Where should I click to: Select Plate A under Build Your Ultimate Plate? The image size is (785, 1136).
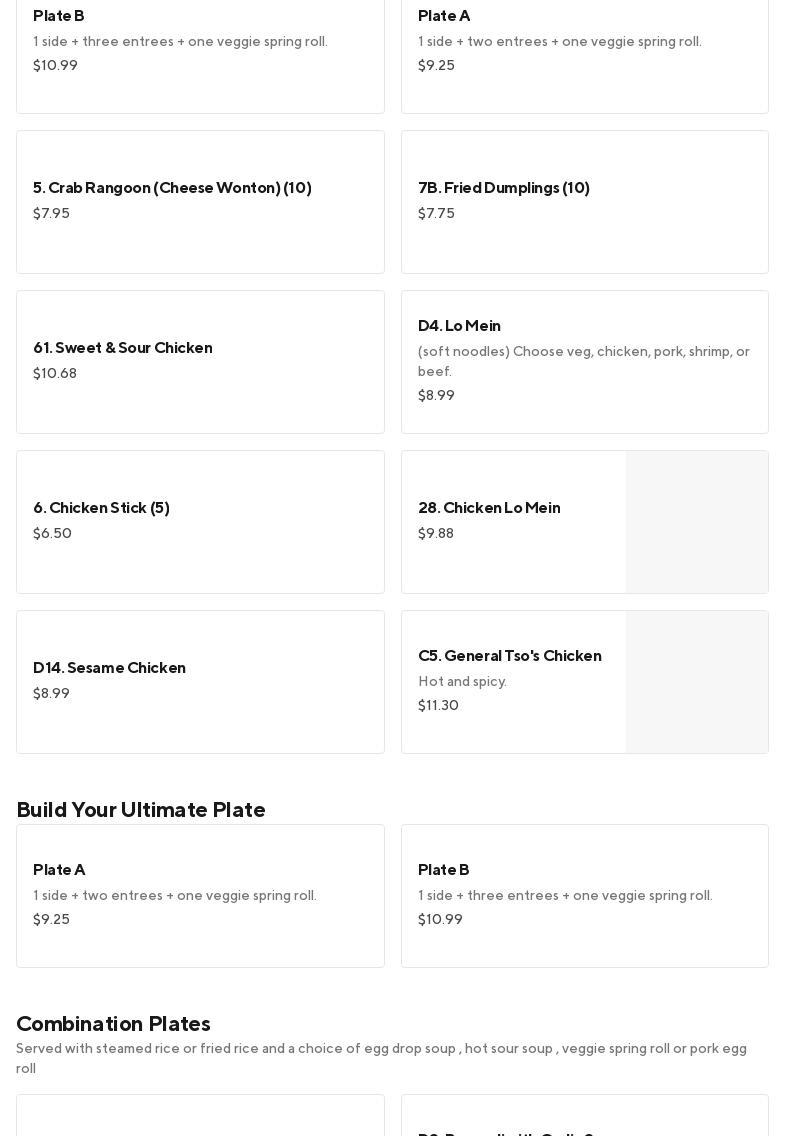point(200,895)
